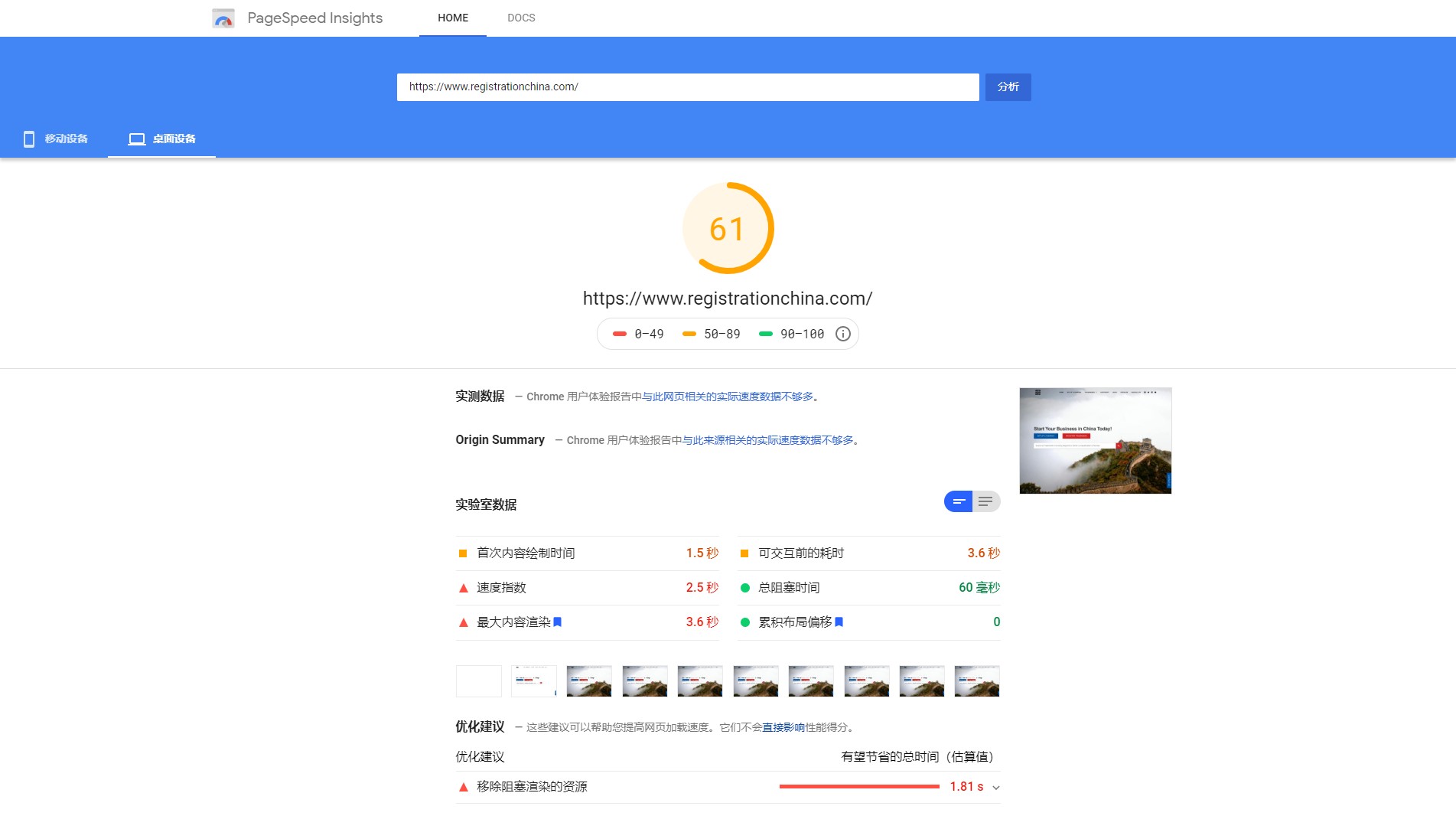Select the HOME tab
This screenshot has height=829, width=1456.
point(453,18)
